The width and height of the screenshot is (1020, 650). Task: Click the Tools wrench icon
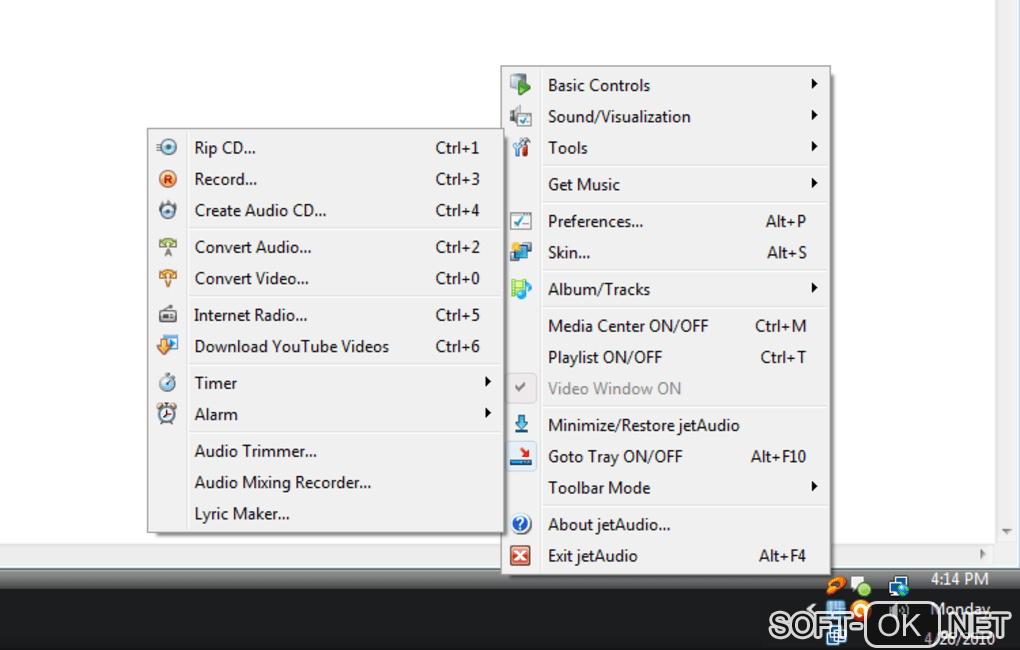(x=520, y=148)
